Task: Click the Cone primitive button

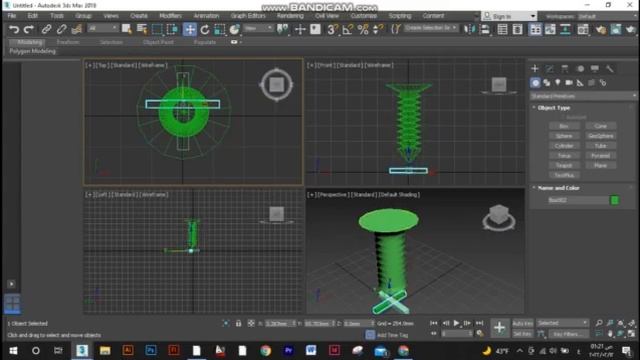Action: tap(600, 126)
